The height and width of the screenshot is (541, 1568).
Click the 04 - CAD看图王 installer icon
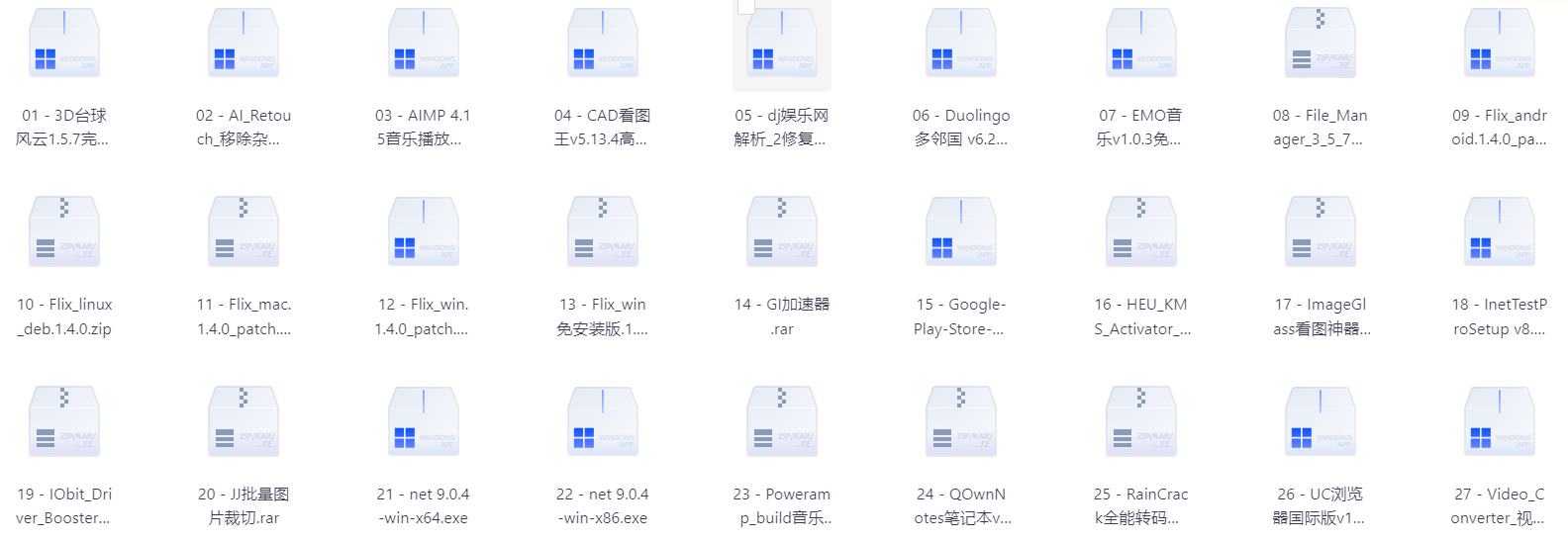click(603, 45)
